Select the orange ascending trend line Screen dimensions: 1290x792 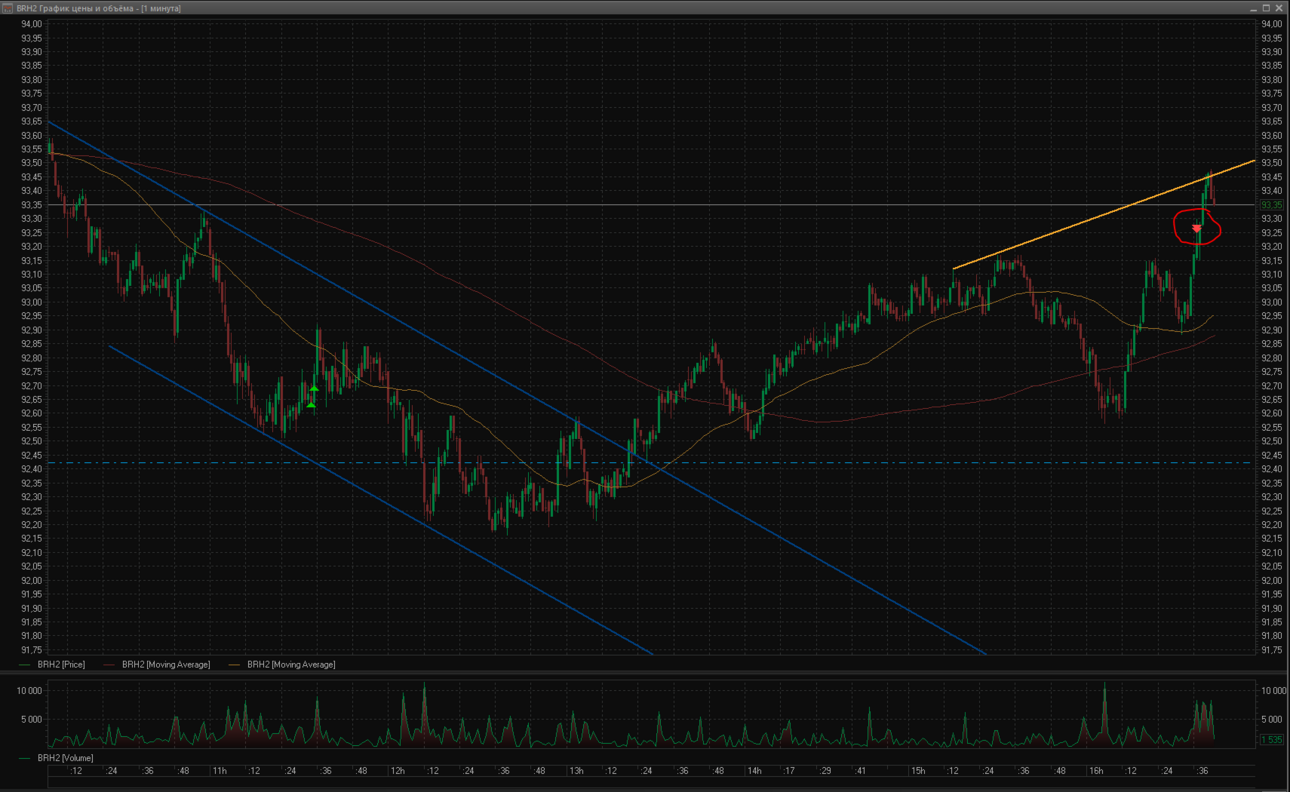1103,214
